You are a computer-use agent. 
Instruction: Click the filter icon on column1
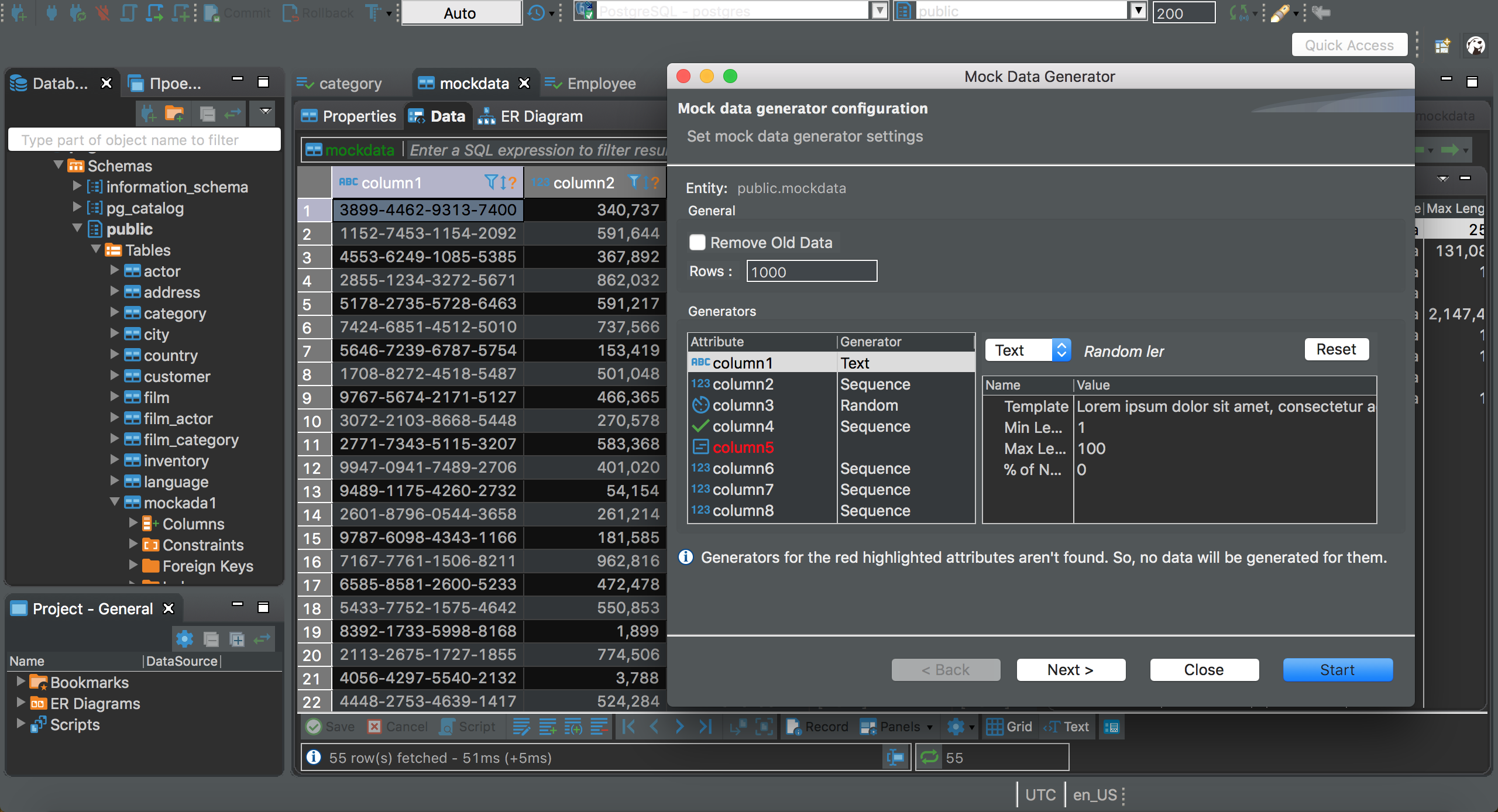tap(491, 184)
